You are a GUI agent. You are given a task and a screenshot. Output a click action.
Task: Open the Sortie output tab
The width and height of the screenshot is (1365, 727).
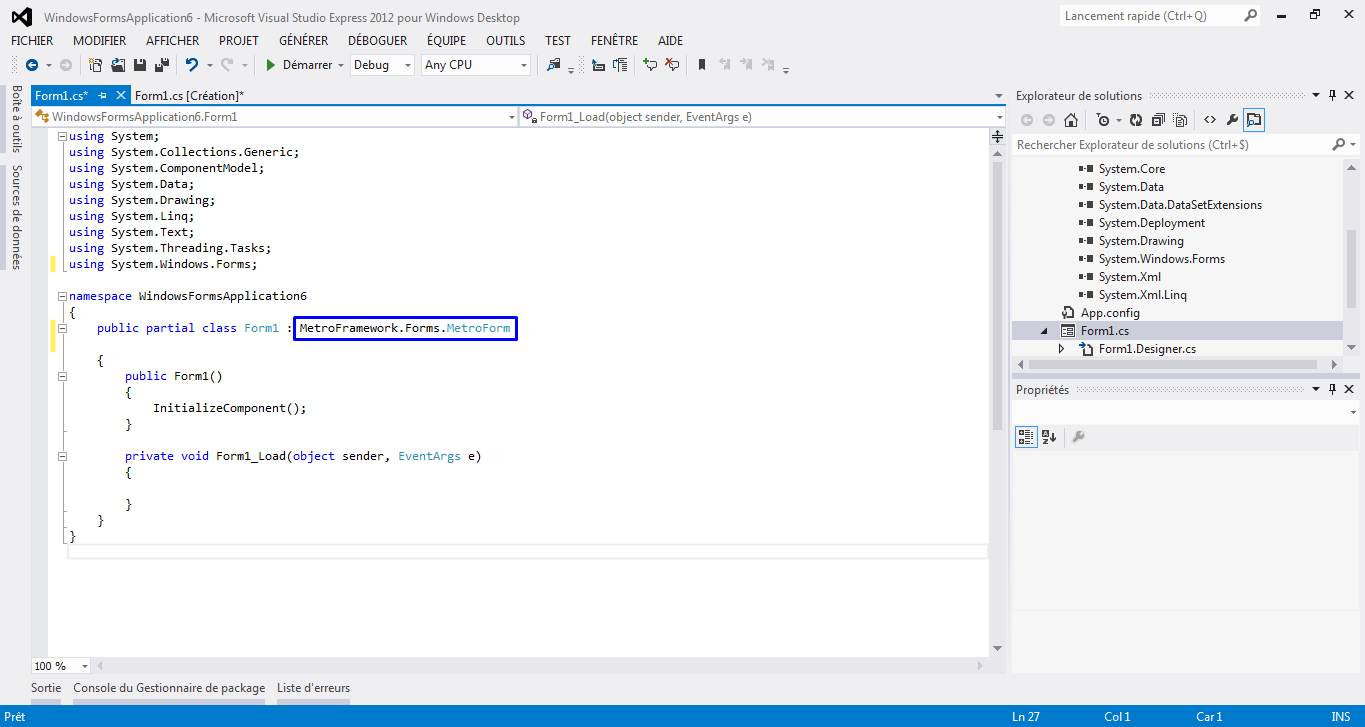[46, 688]
